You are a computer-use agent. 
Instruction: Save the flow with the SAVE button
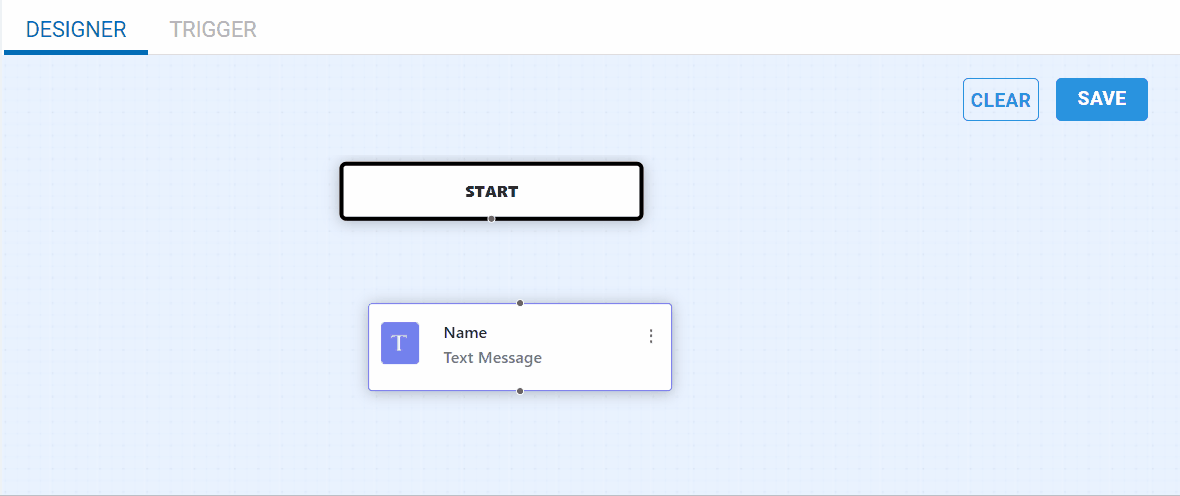coord(1101,99)
